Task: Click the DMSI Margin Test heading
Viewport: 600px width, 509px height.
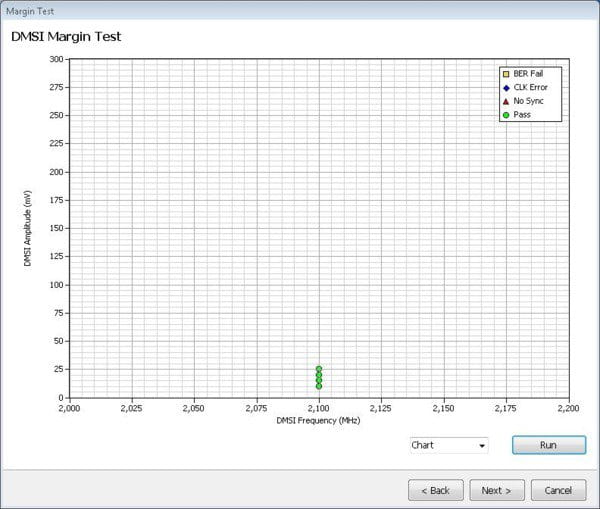Action: pos(66,37)
